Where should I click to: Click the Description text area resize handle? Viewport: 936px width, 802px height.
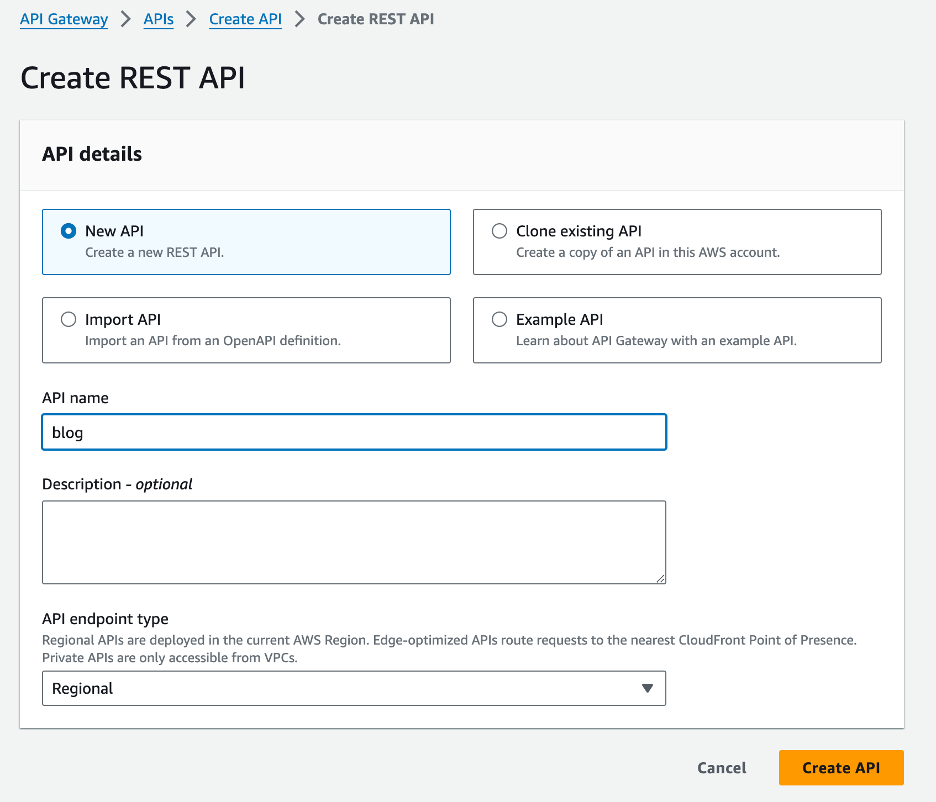660,577
